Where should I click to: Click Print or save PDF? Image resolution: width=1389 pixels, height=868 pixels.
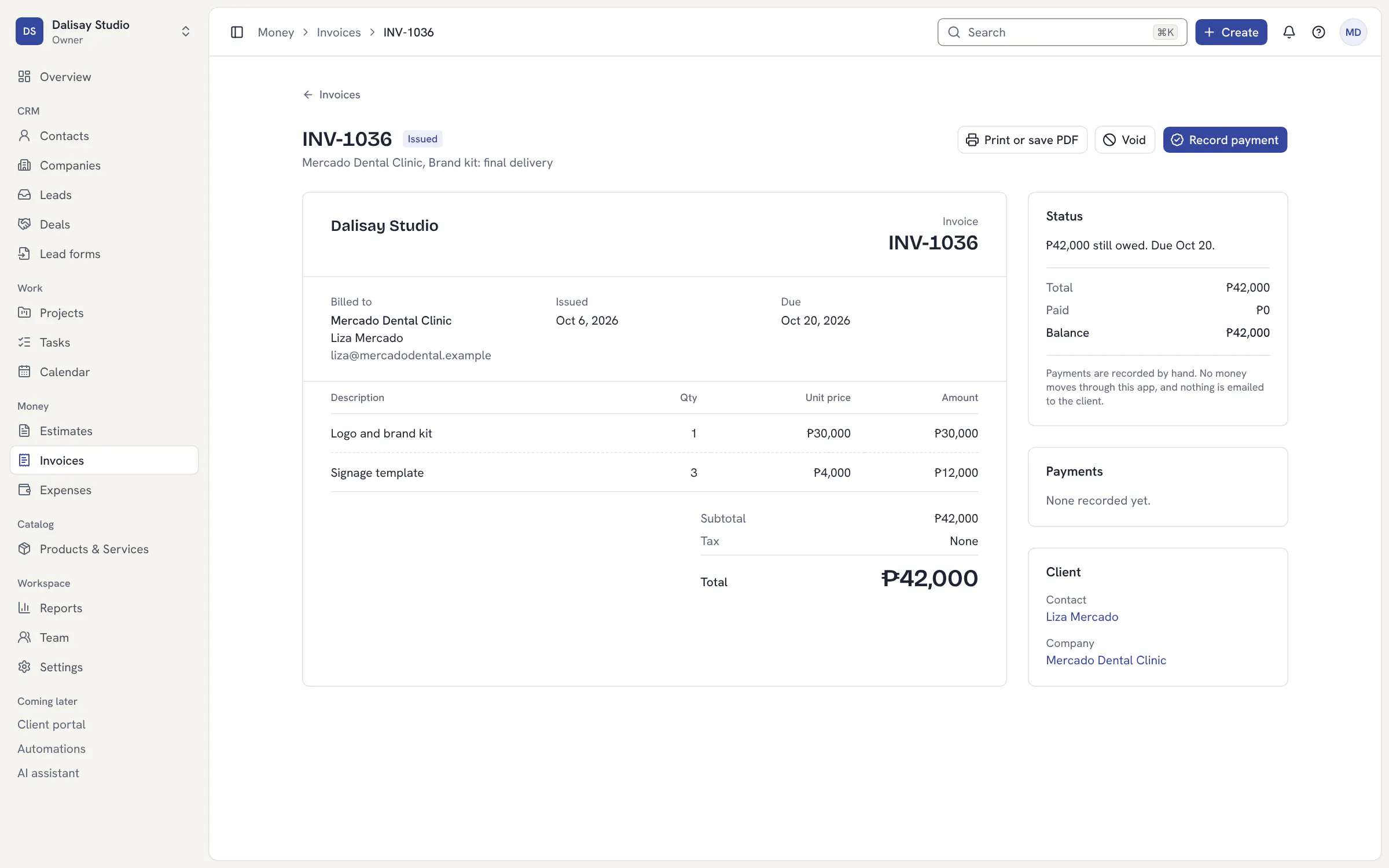(1022, 140)
